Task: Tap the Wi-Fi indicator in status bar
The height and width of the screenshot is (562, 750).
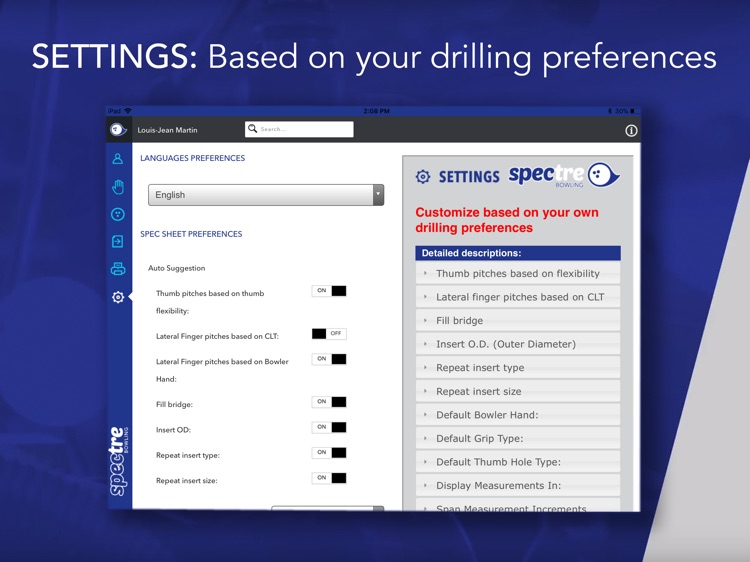Action: tap(128, 111)
